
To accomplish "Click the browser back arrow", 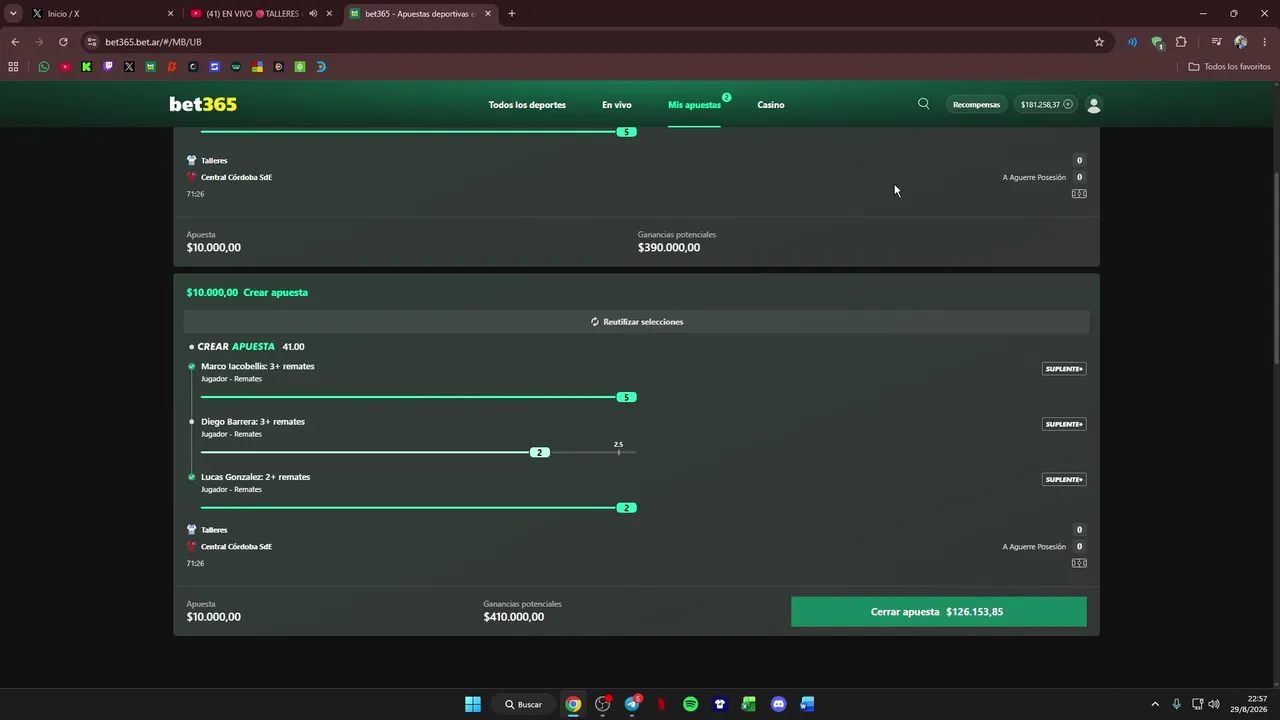I will pos(15,42).
